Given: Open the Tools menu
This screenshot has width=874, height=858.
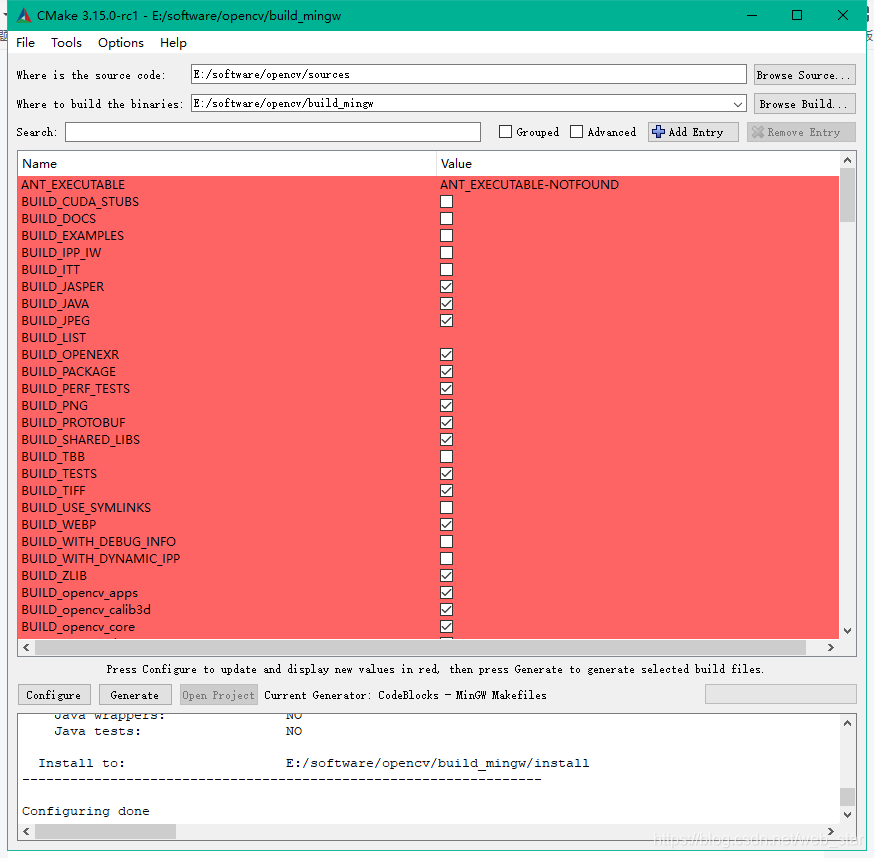Looking at the screenshot, I should 66,43.
